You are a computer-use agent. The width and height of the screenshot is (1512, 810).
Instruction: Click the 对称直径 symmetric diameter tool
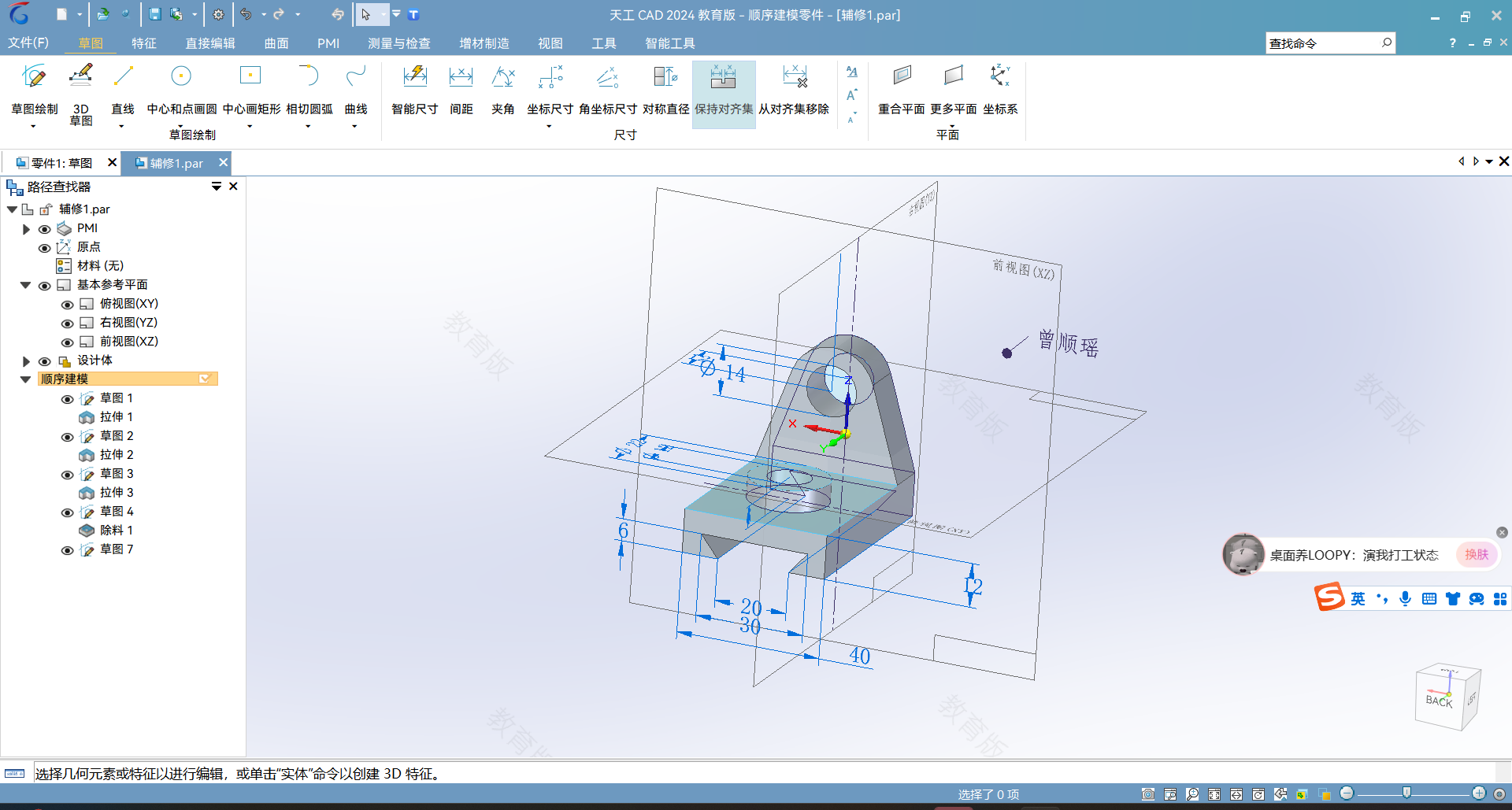coord(665,89)
